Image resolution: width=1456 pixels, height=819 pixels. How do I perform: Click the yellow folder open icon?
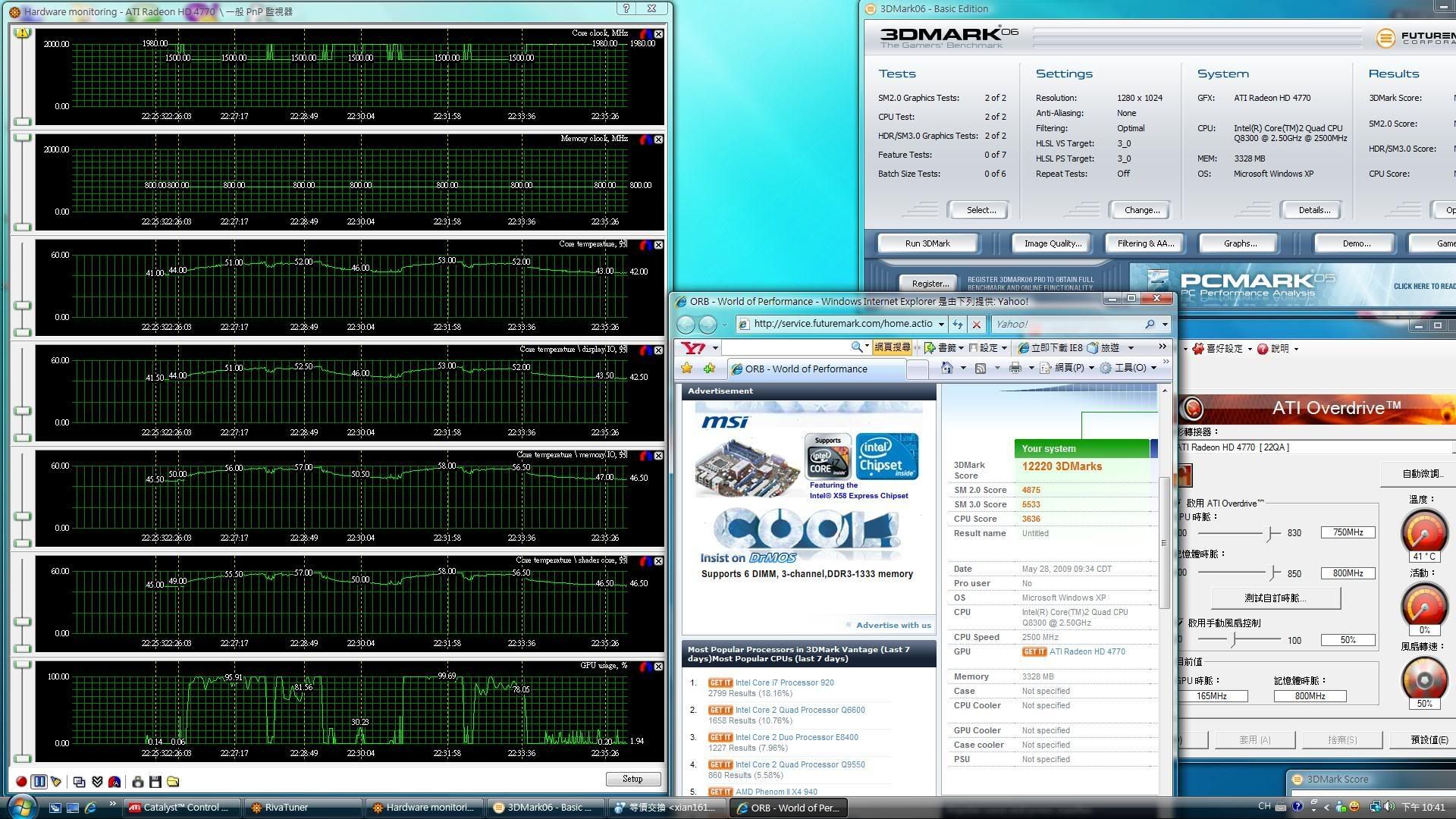tap(173, 781)
